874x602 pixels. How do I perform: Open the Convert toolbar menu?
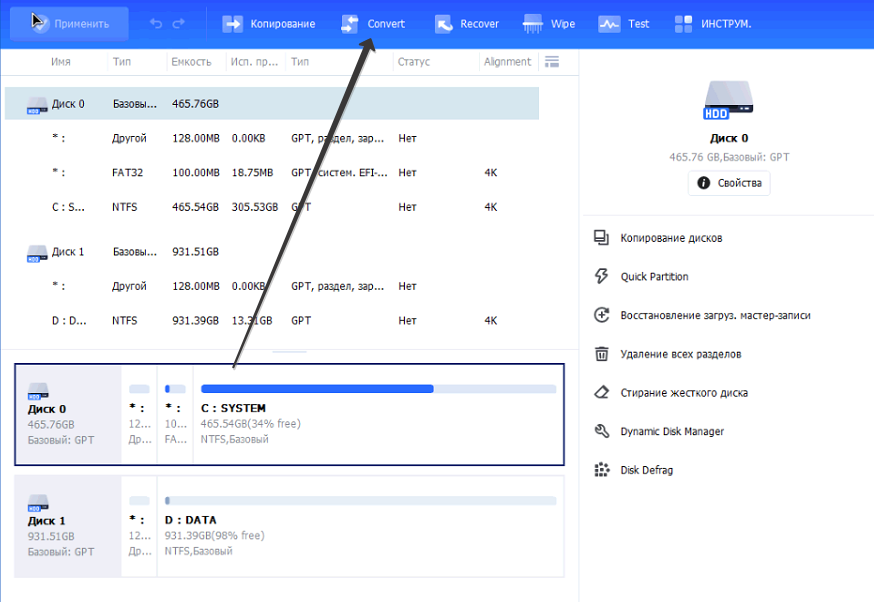pos(373,23)
